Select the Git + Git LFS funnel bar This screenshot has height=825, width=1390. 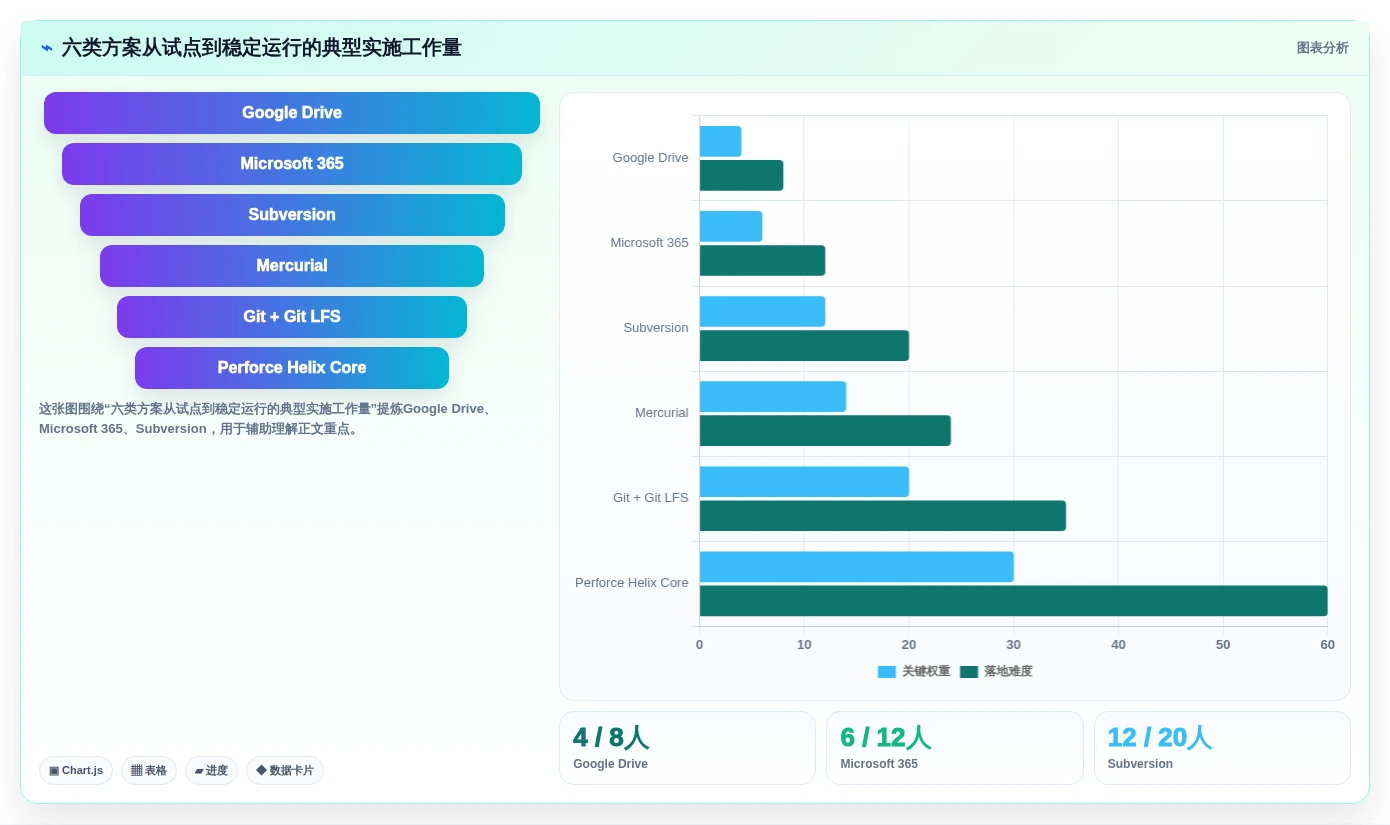pos(292,317)
